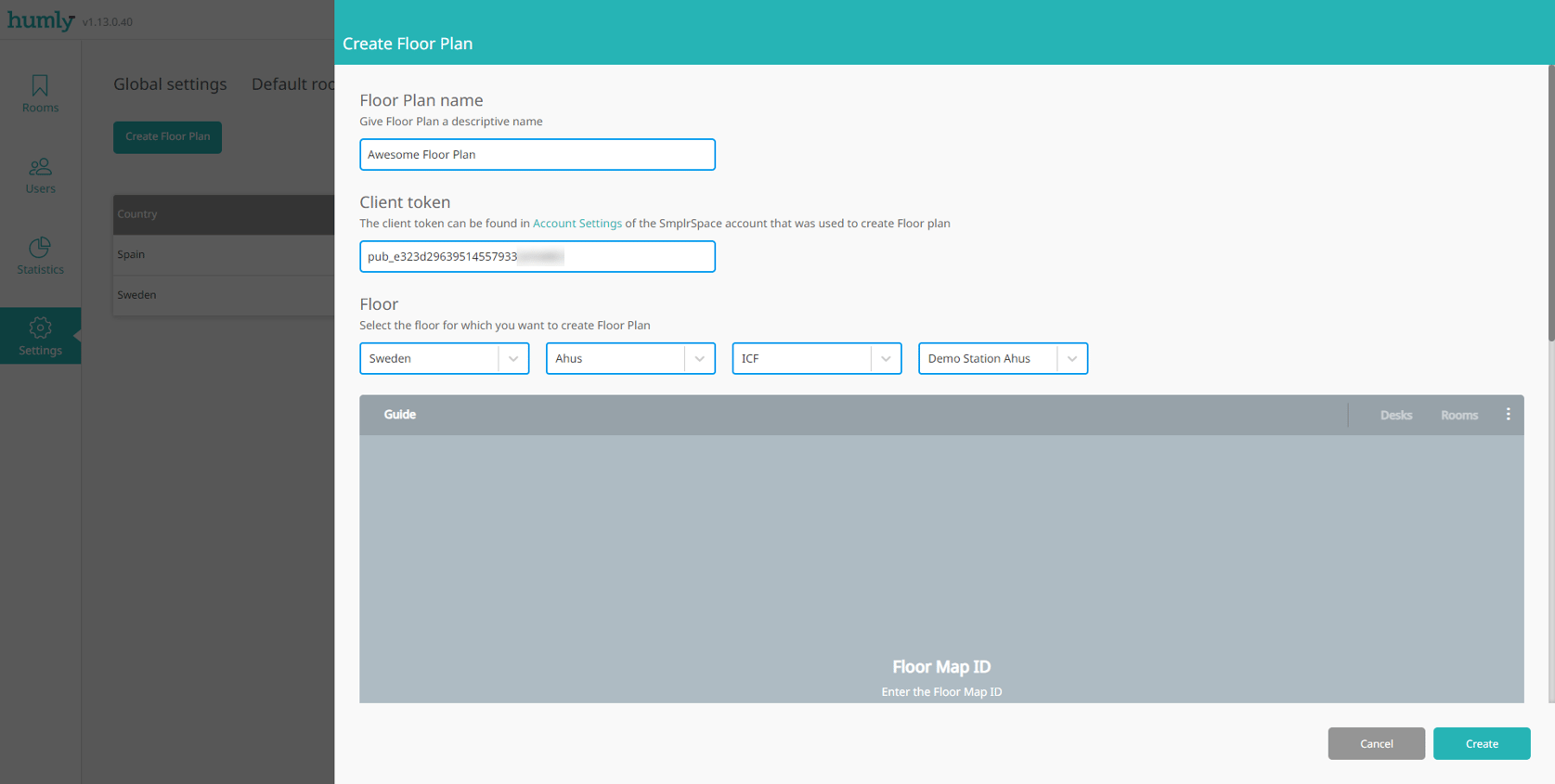Open the Demo Station Ahus floor dropdown

pyautogui.click(x=1003, y=358)
